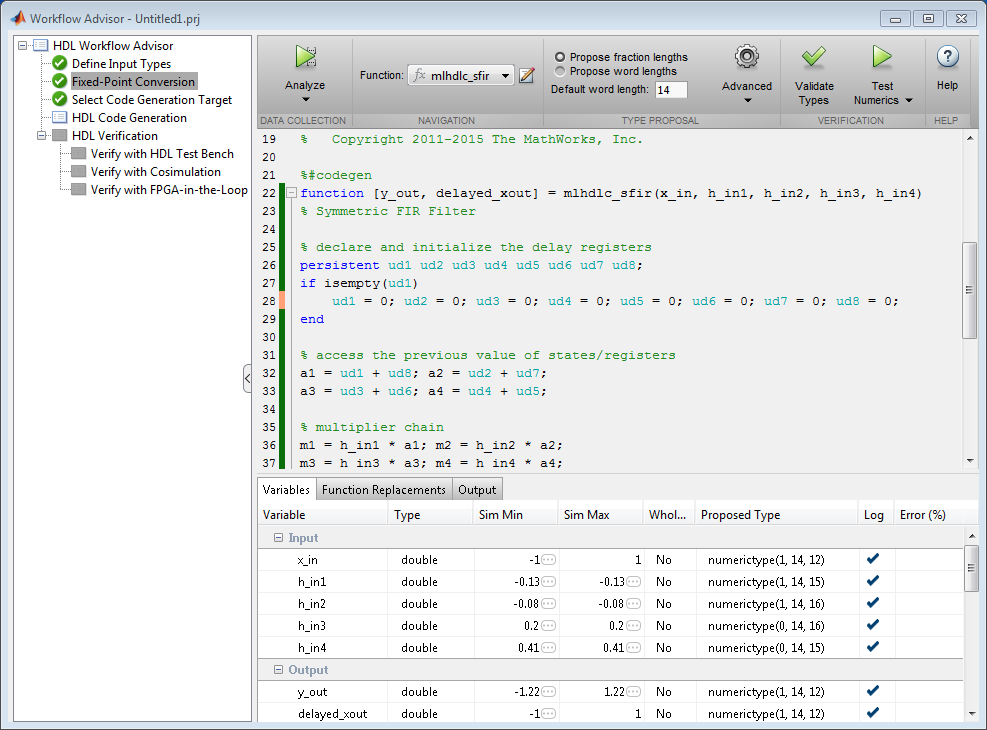The width and height of the screenshot is (987, 730).
Task: Click the ellipsis icon beside x_in Sim Min
Action: point(548,560)
